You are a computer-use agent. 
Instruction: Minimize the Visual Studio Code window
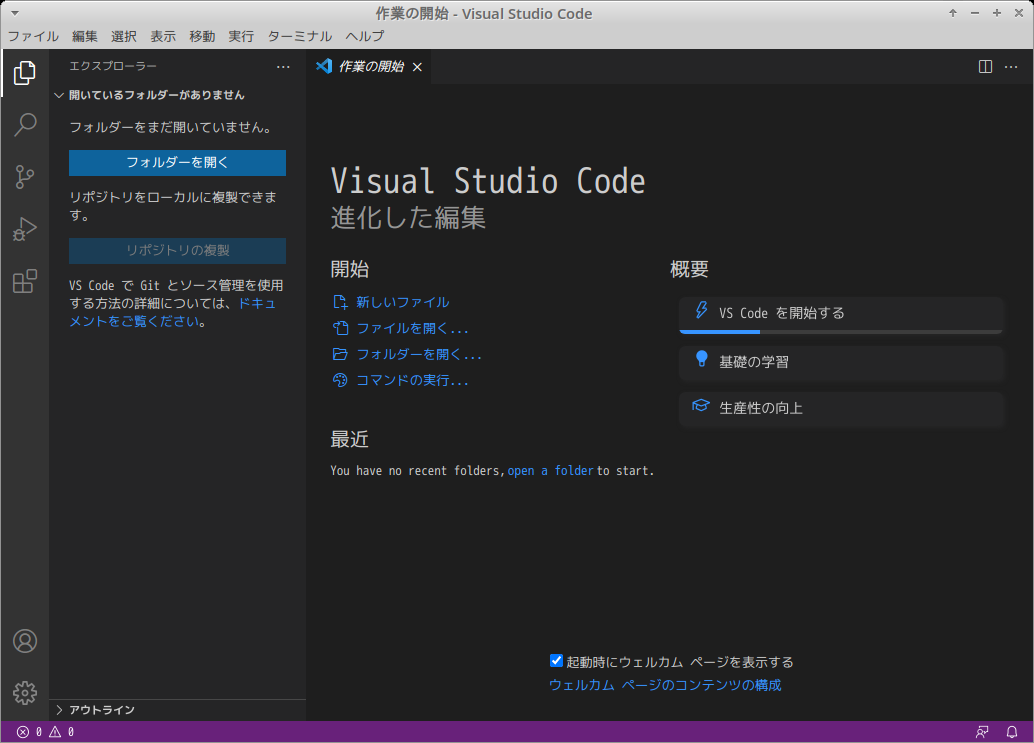tap(975, 13)
